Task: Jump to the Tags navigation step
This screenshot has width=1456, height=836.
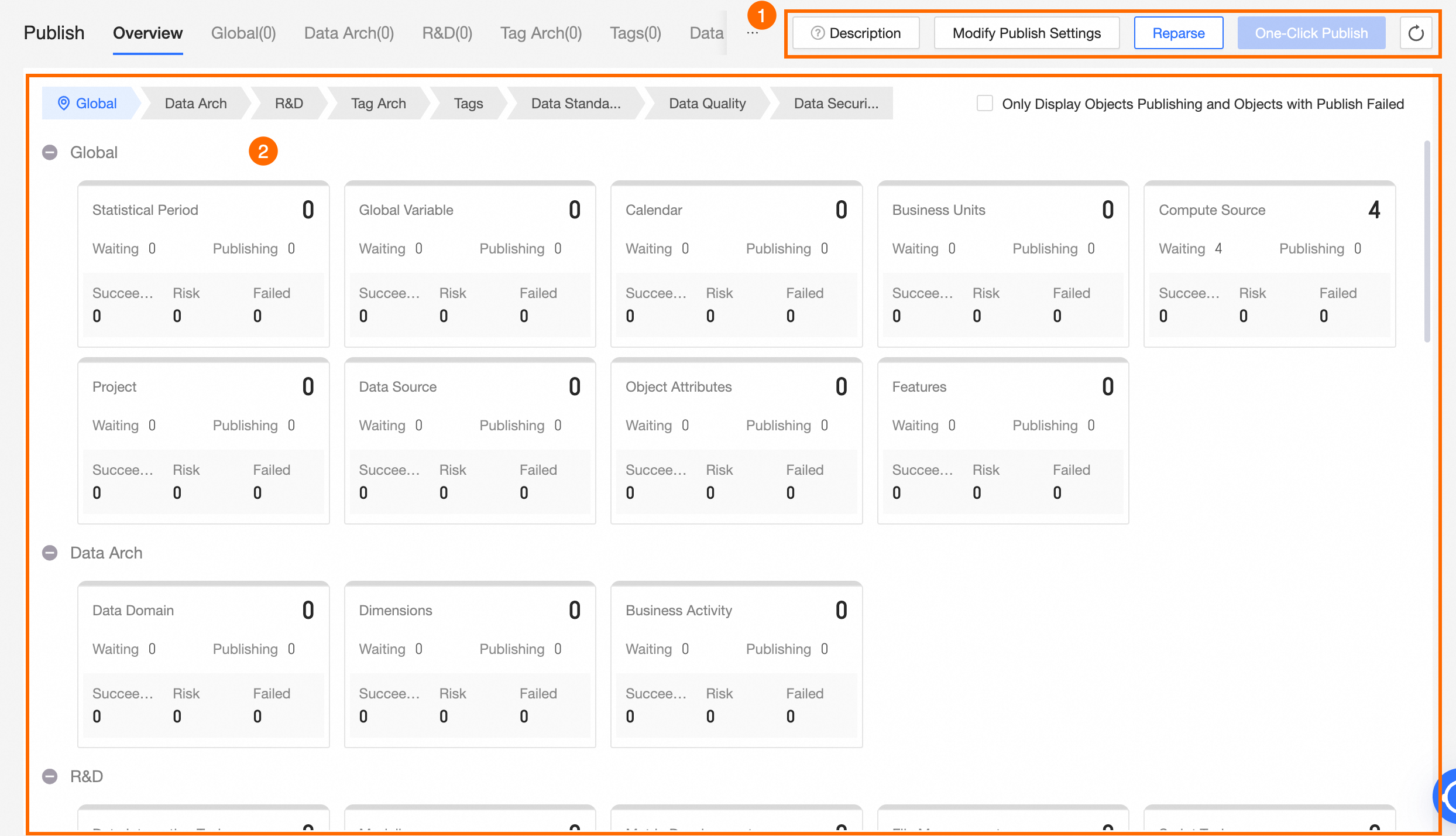Action: (x=468, y=104)
